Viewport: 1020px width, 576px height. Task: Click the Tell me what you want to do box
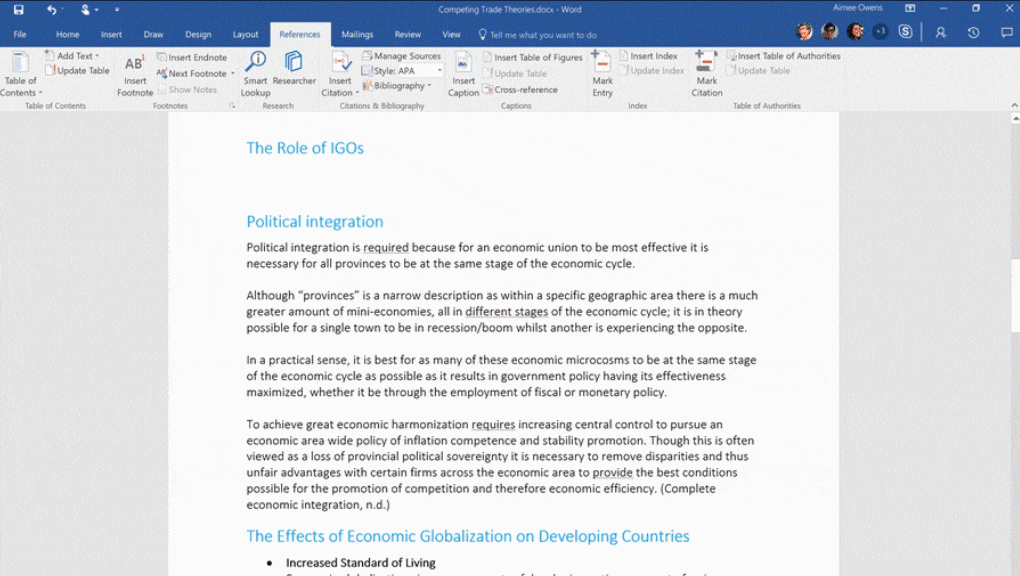537,35
